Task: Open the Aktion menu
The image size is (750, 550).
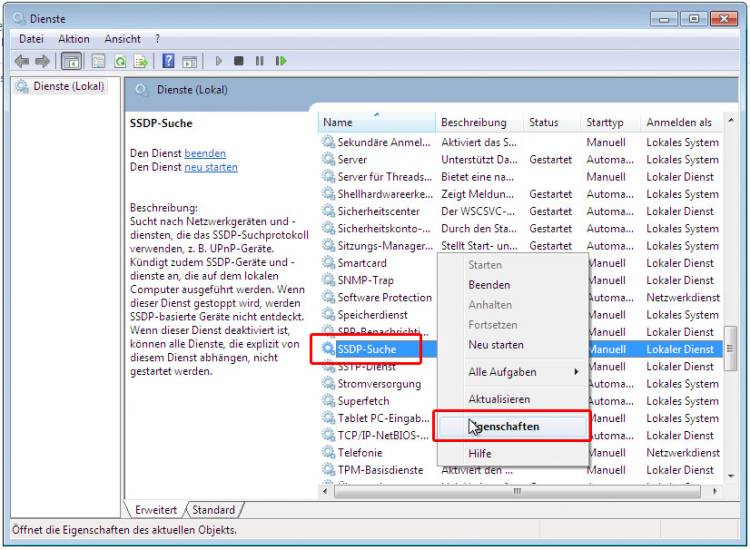Action: (74, 39)
